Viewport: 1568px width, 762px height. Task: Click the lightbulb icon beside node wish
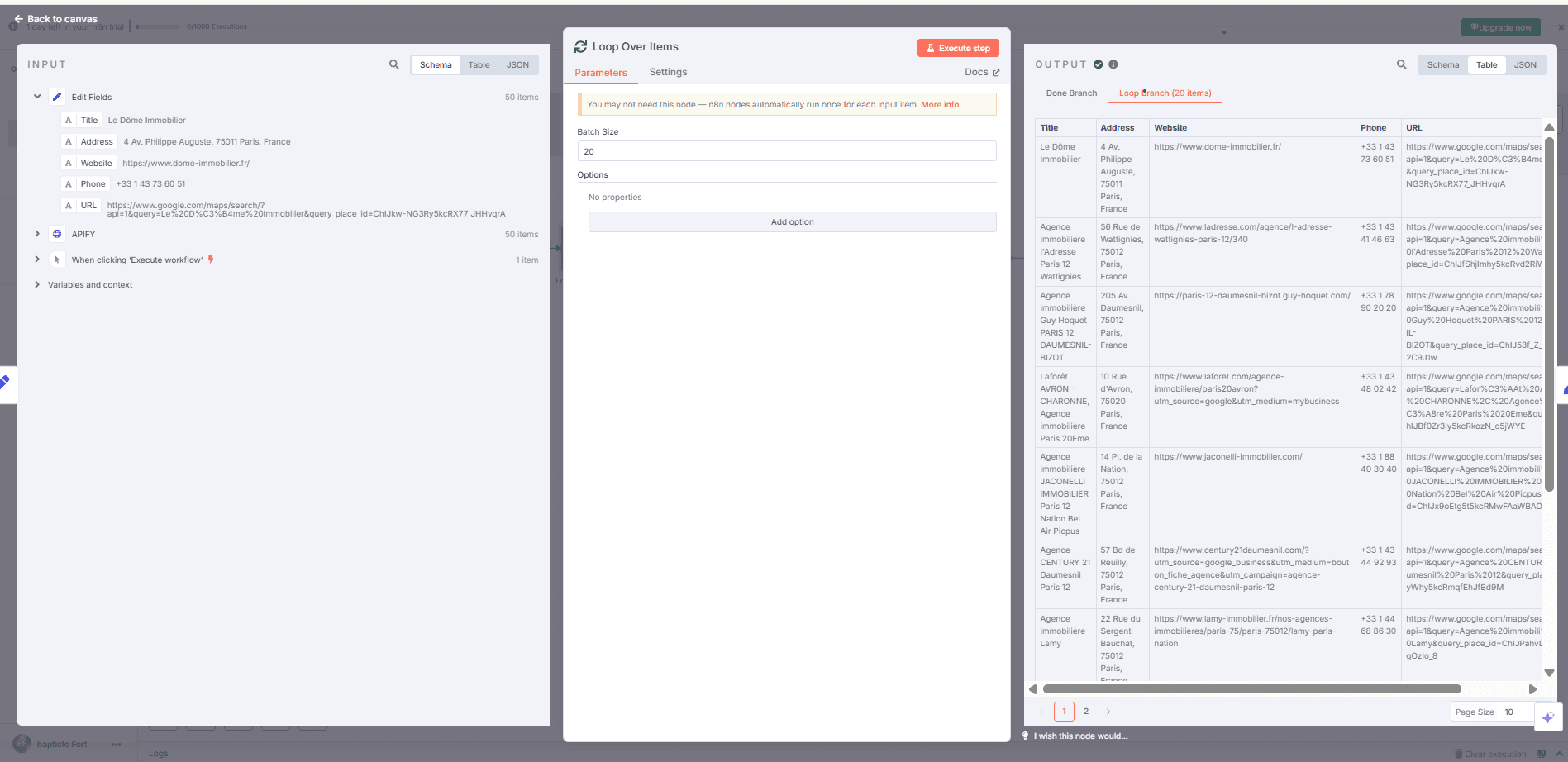1026,736
